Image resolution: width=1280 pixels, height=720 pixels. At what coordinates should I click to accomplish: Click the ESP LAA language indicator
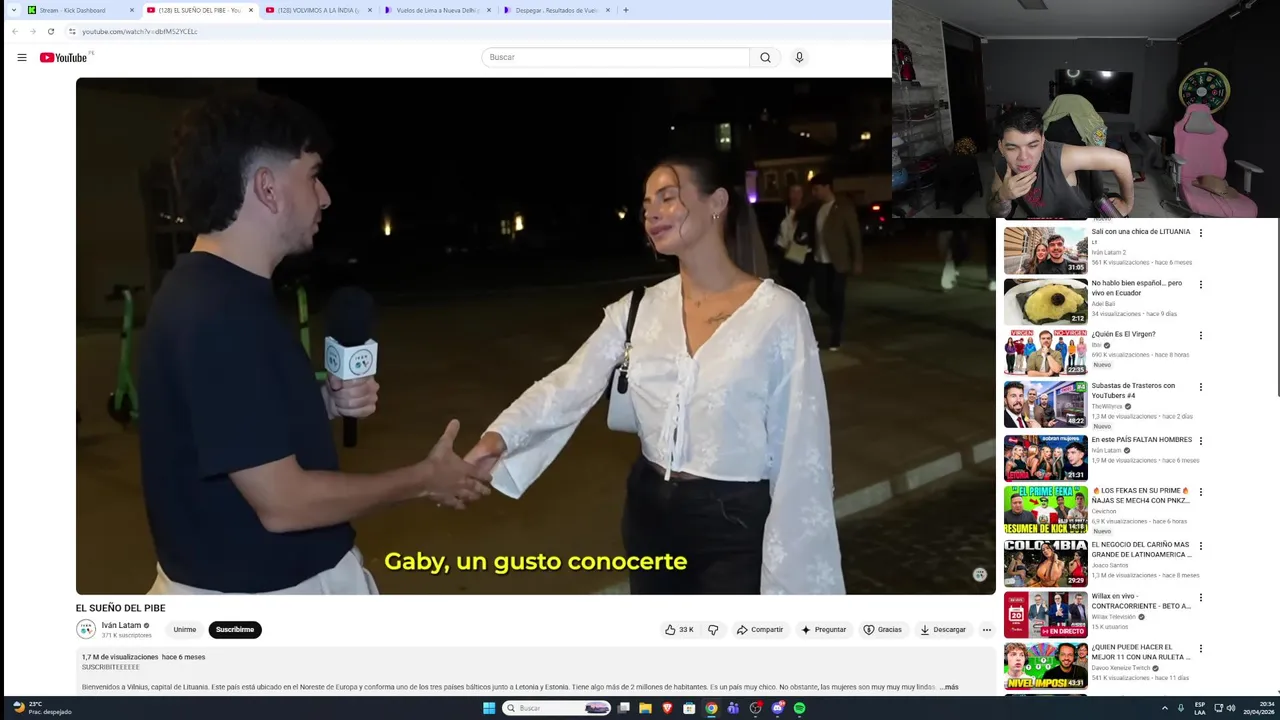[1200, 708]
